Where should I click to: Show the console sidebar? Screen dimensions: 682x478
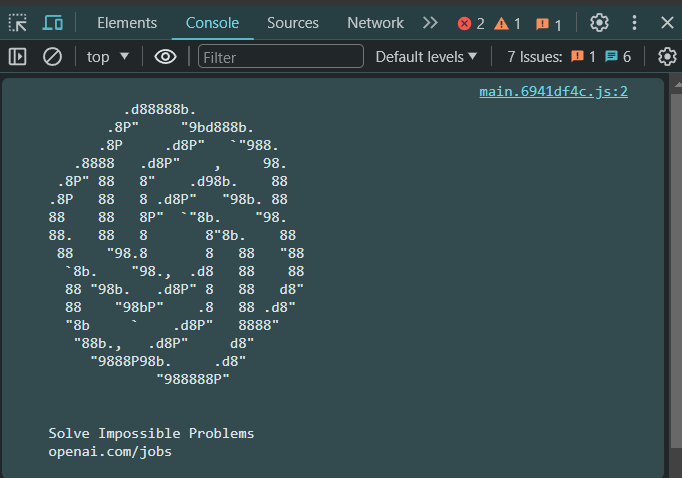[x=17, y=57]
